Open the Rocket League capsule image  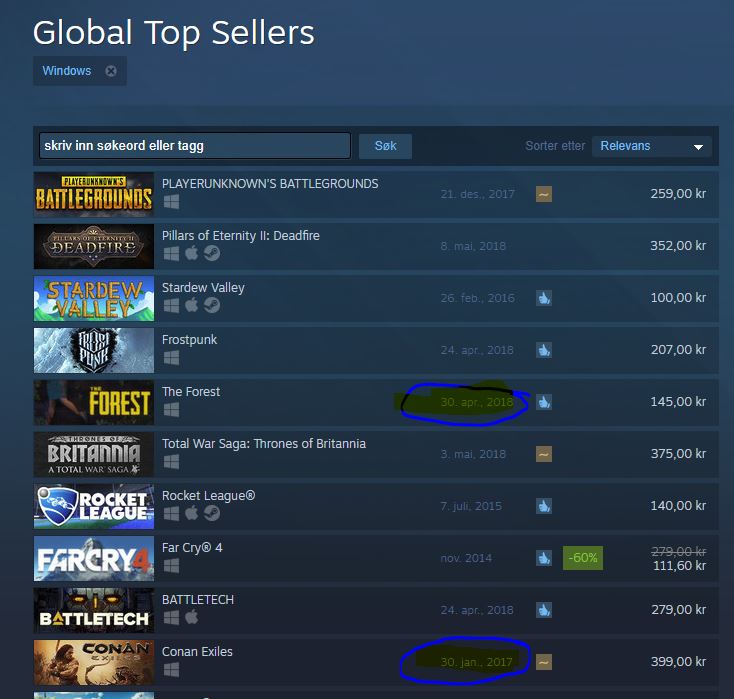(x=94, y=506)
